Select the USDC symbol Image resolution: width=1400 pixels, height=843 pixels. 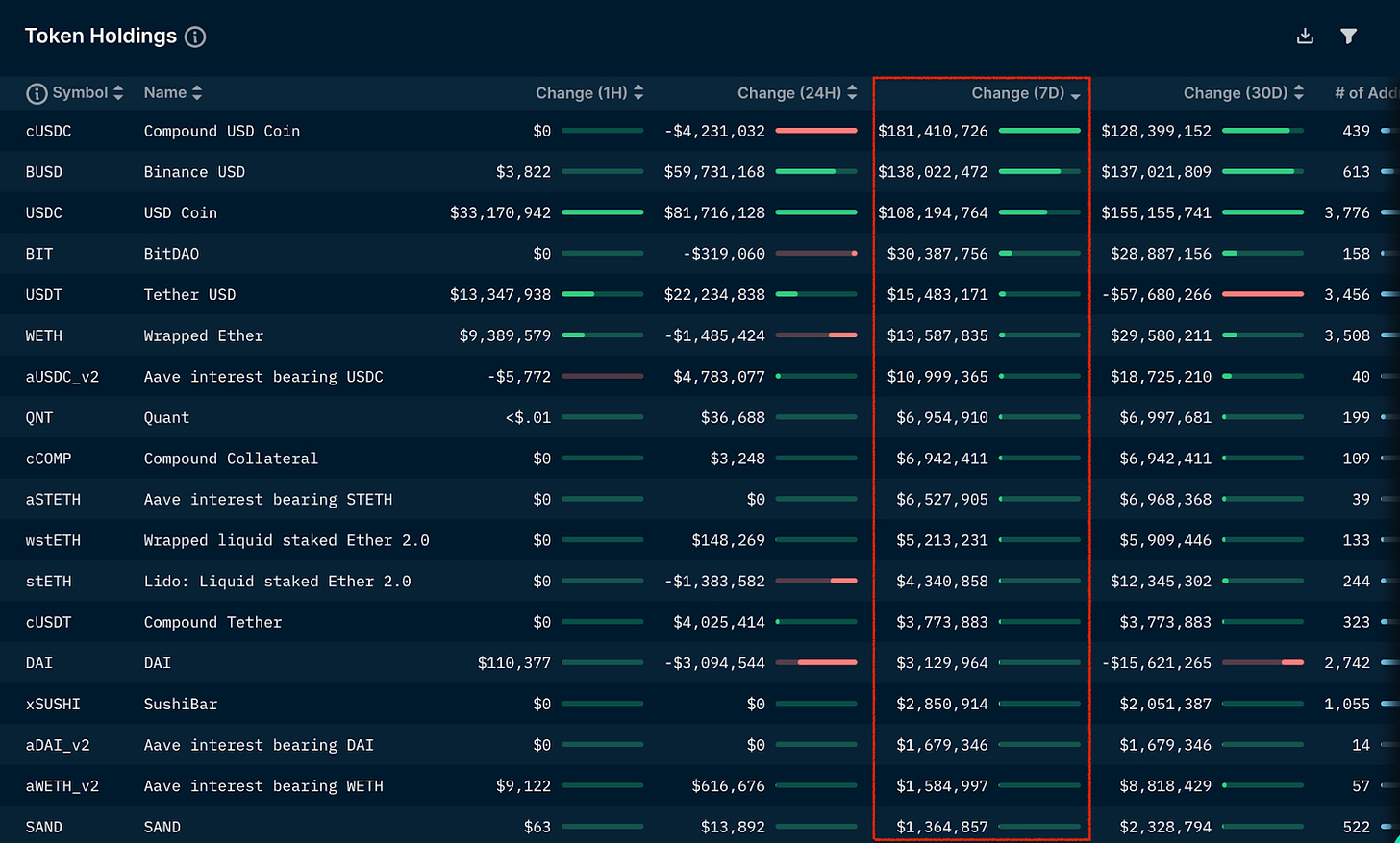tap(44, 213)
